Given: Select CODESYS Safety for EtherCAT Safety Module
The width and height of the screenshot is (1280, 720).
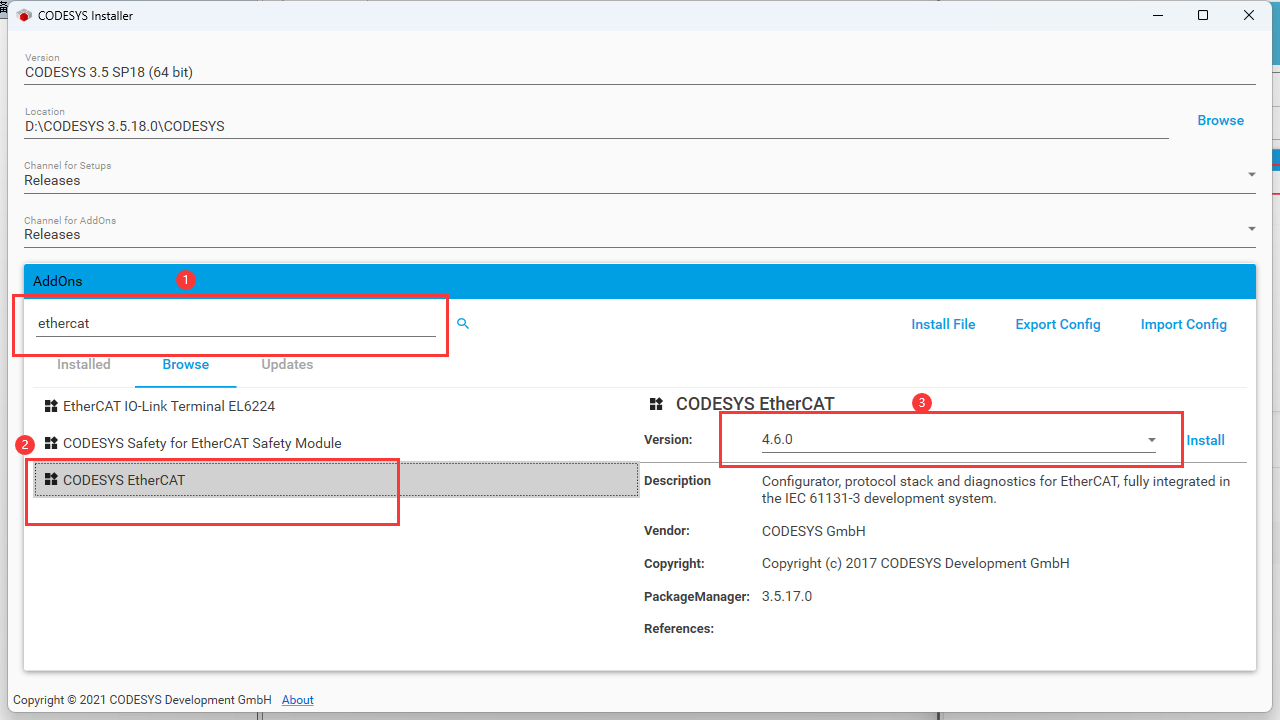Looking at the screenshot, I should tap(336, 443).
